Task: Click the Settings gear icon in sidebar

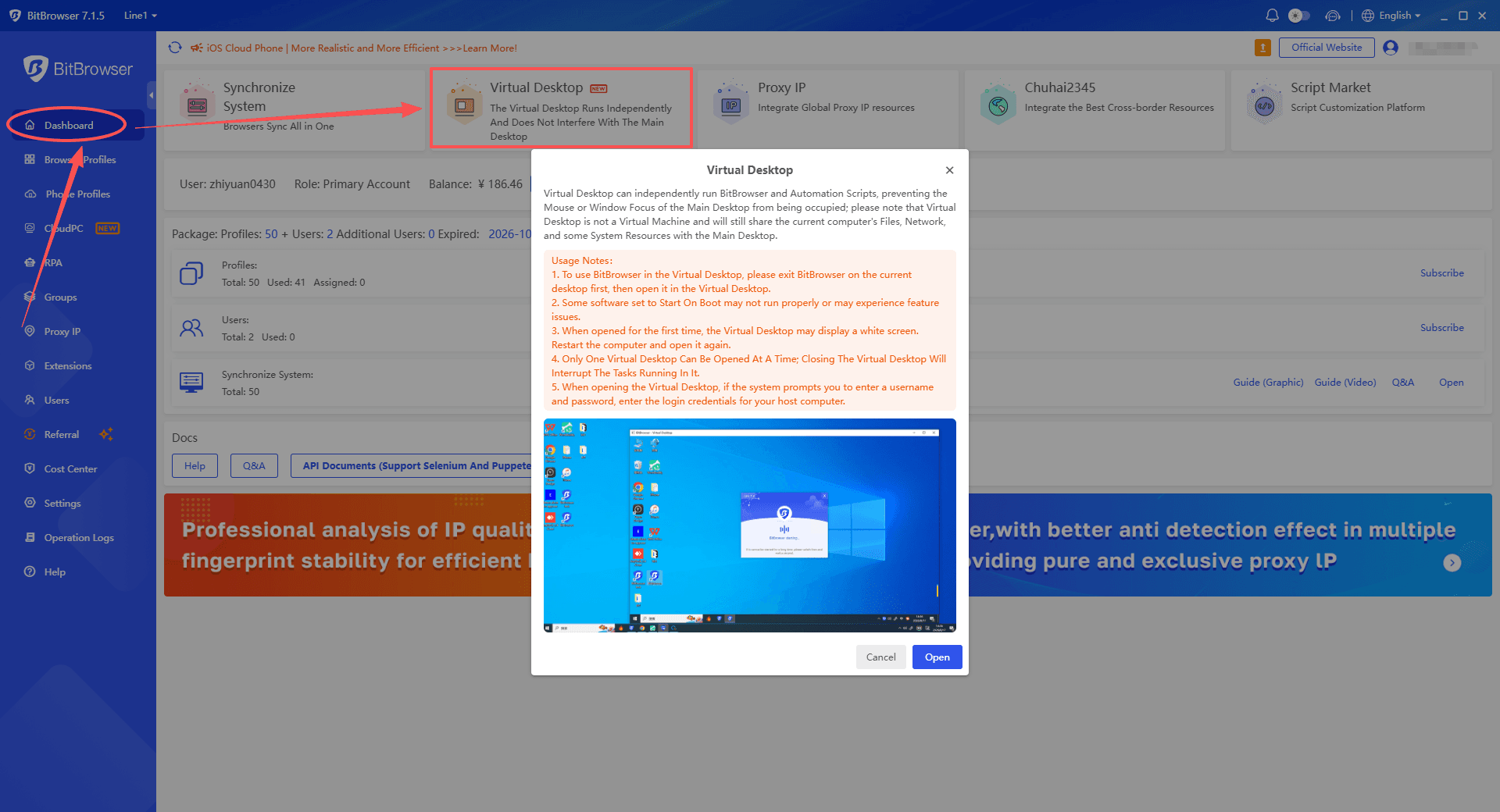Action: point(30,503)
